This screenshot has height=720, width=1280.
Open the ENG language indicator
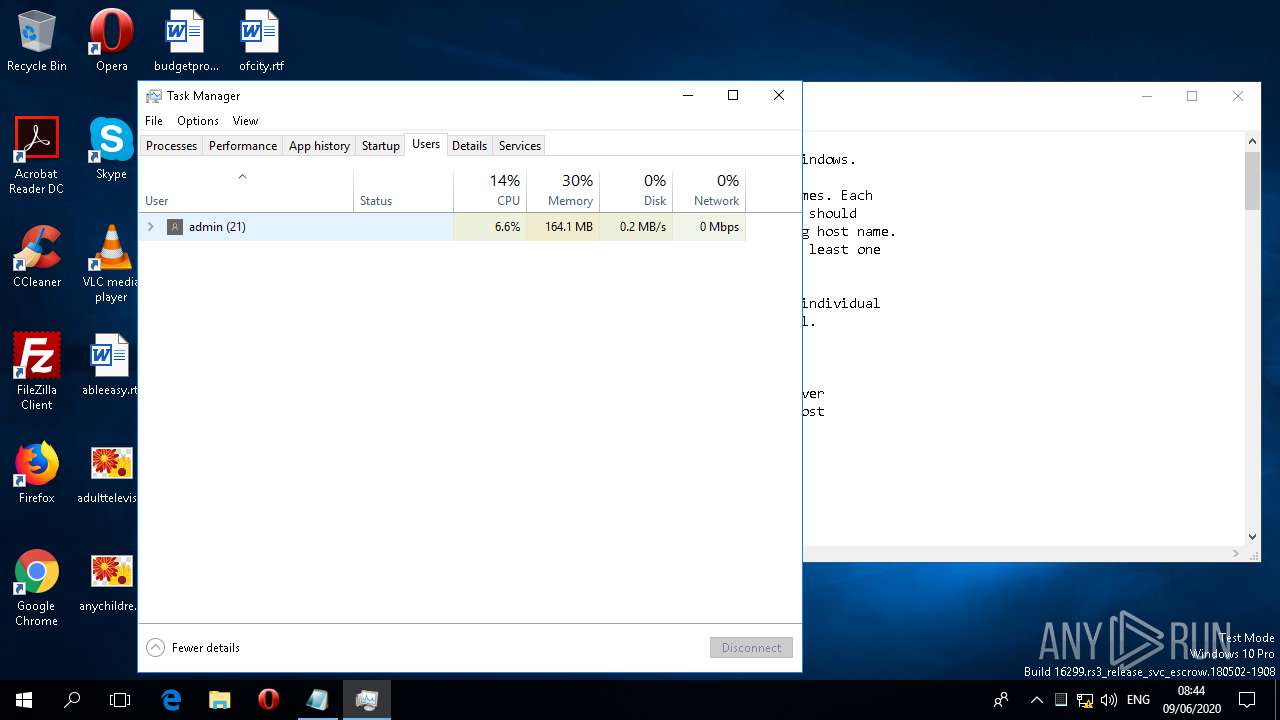1138,700
